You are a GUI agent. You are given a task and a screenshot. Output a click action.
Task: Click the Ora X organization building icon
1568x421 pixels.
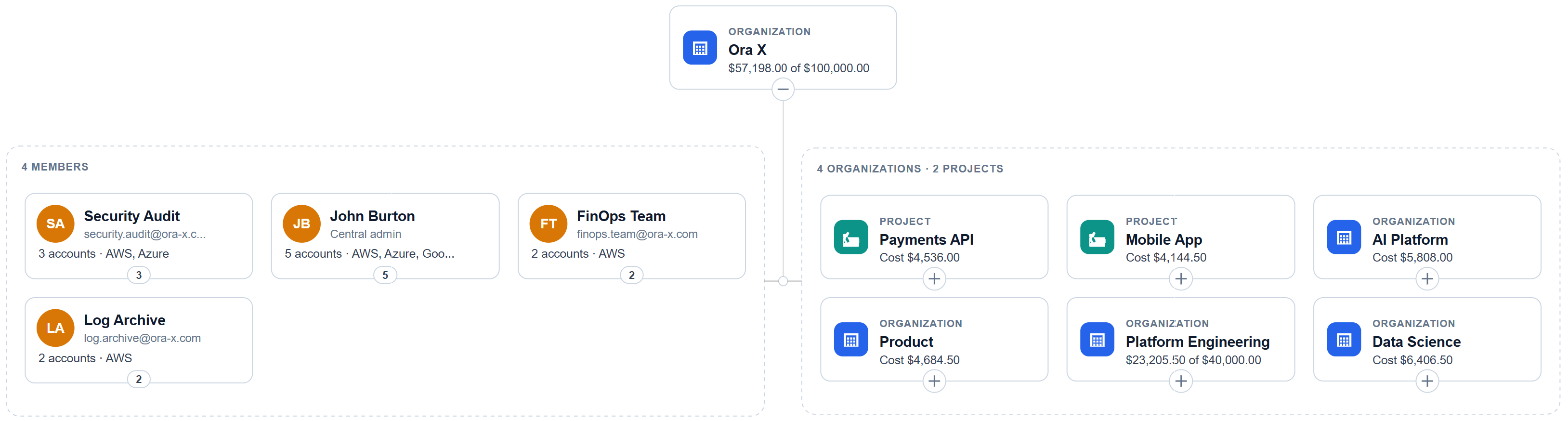[x=699, y=48]
